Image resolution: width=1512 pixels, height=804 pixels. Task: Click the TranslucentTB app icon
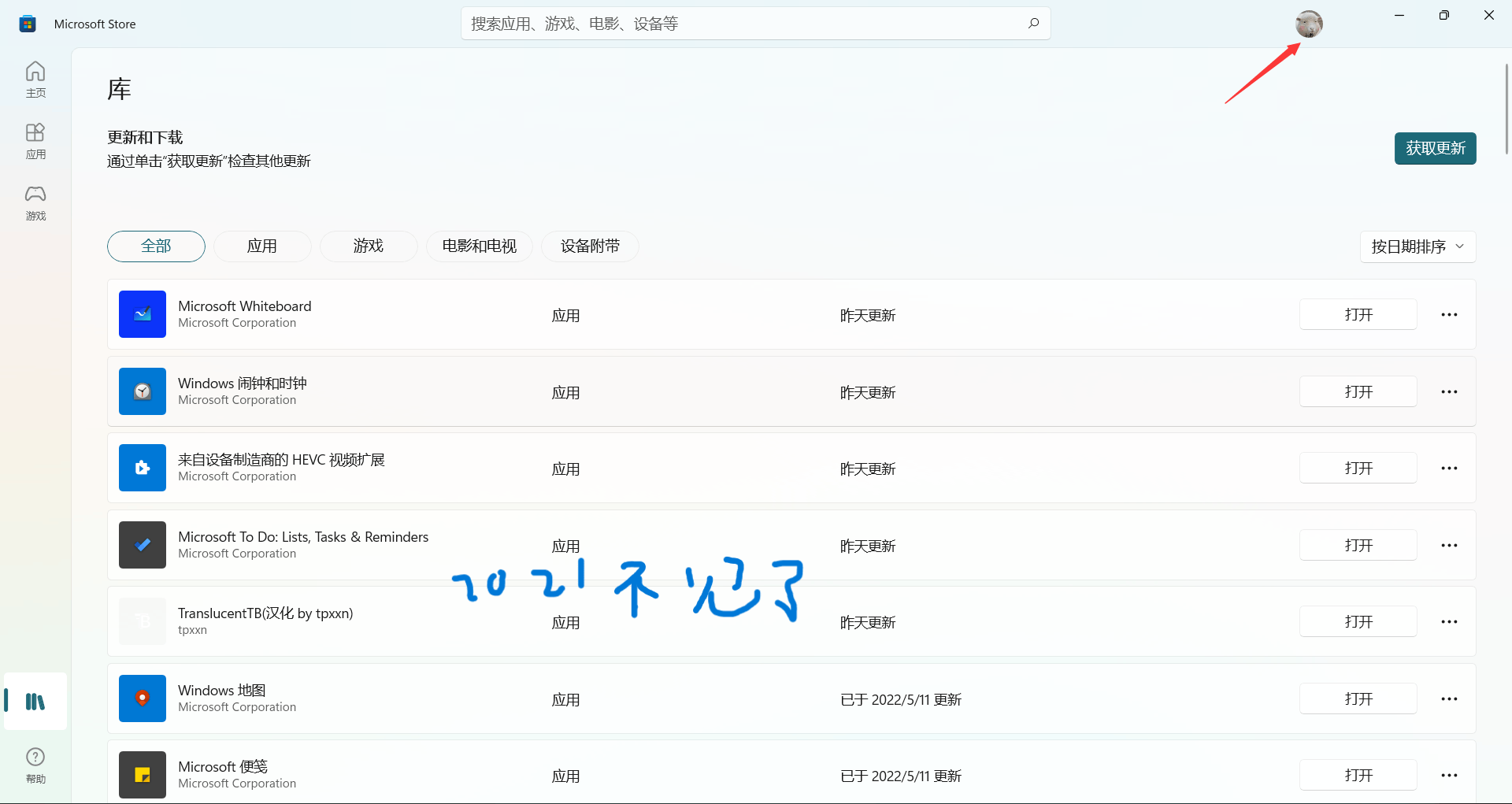[143, 621]
